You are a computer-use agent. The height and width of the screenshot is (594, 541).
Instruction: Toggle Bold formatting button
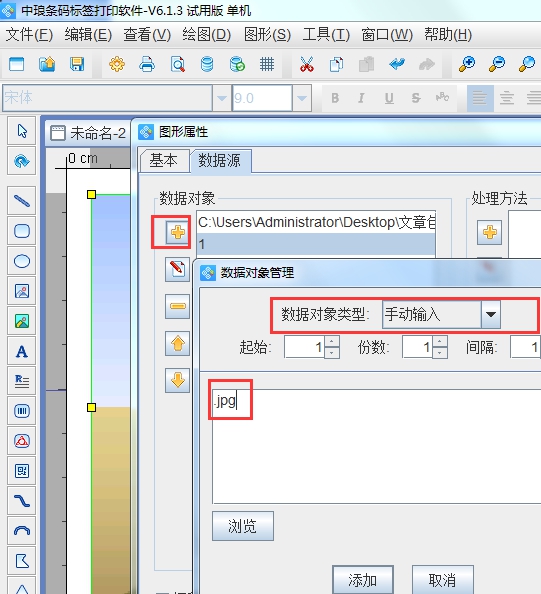coord(335,98)
